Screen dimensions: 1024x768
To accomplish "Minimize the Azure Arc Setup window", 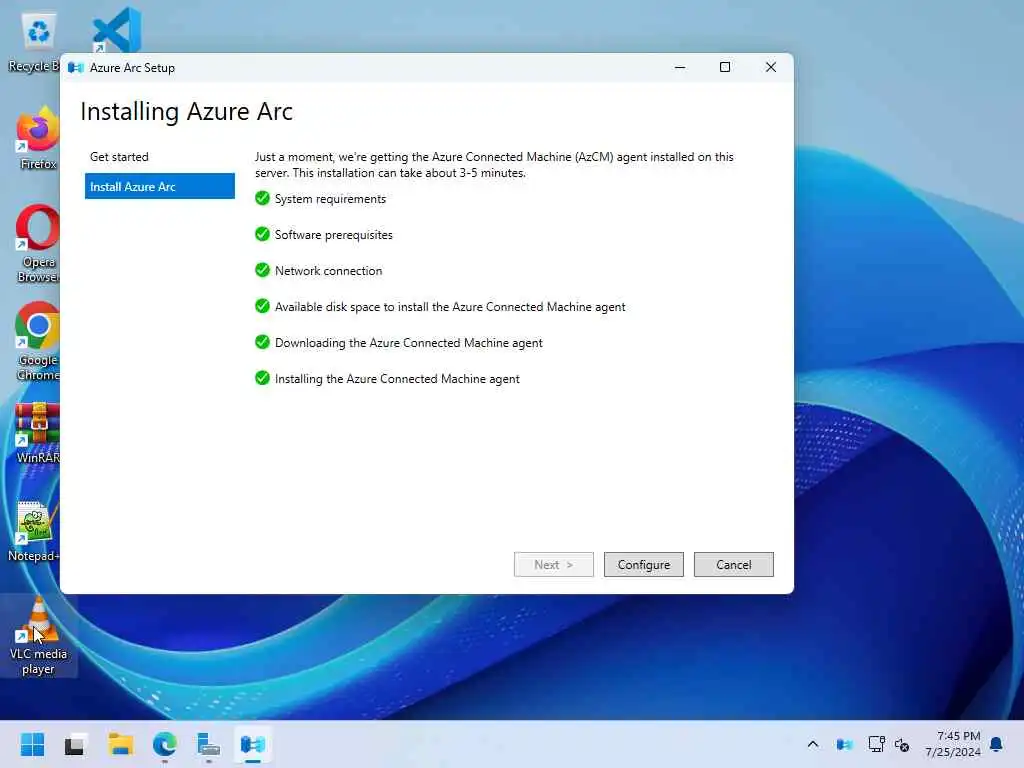I will [680, 67].
